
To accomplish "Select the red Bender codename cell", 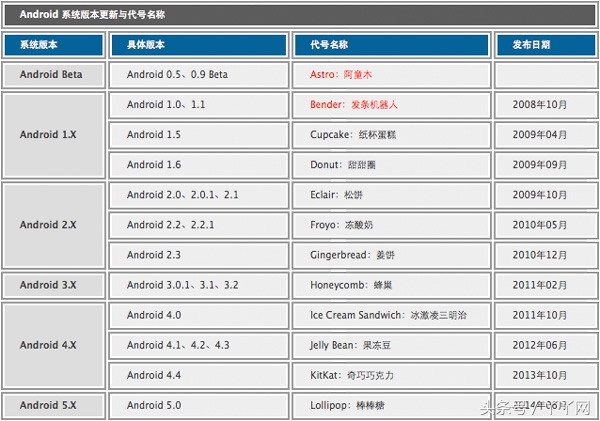I will pos(391,105).
